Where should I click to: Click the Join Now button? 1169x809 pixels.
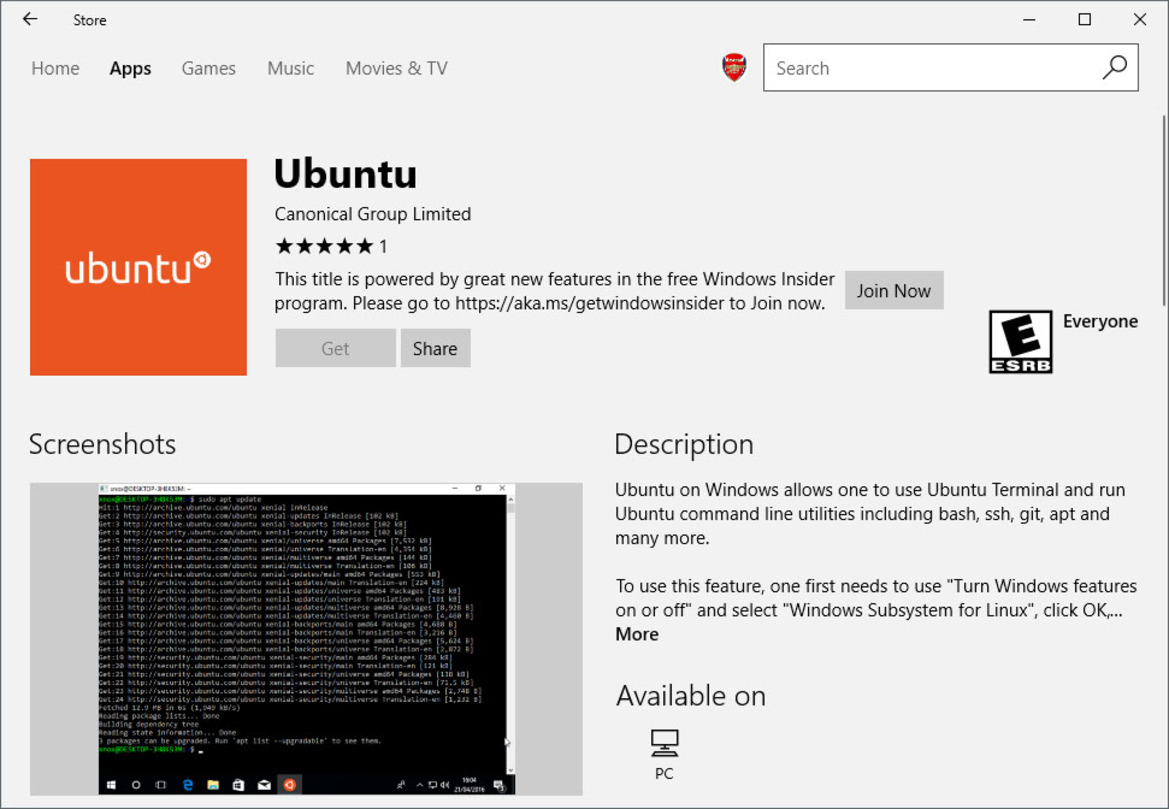point(894,290)
